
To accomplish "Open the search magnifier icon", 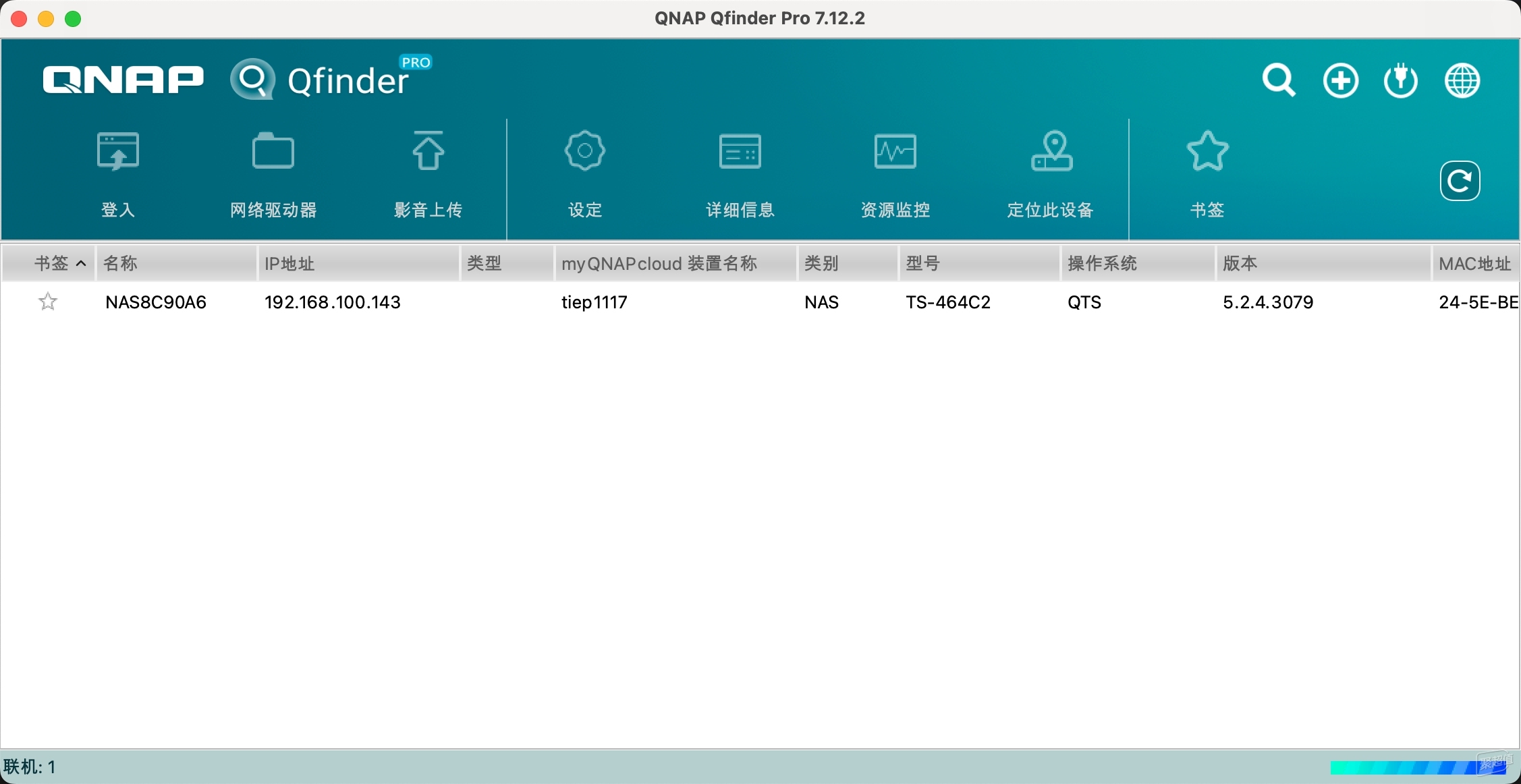I will [1279, 81].
